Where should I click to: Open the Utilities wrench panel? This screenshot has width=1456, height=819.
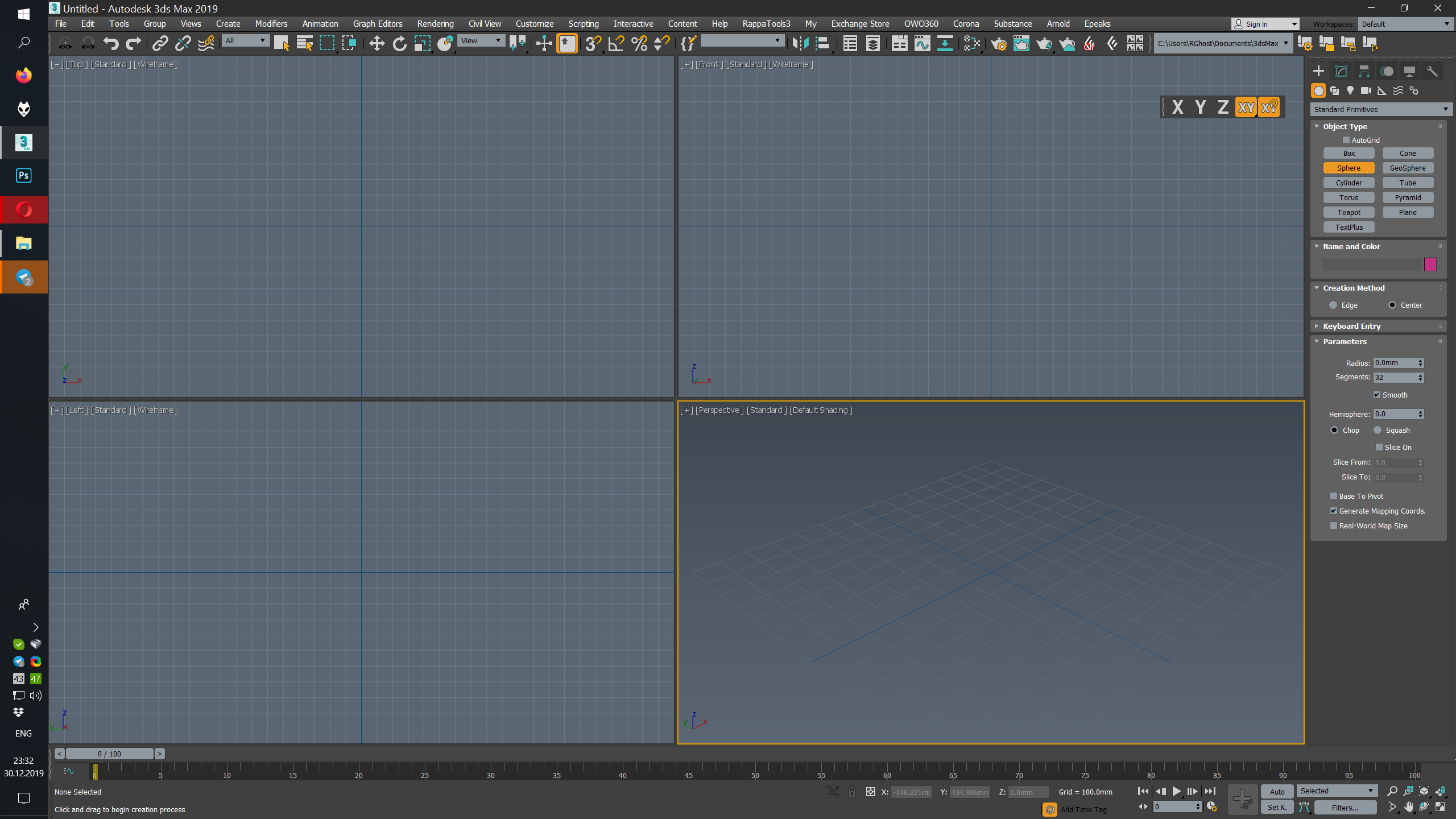tap(1432, 71)
